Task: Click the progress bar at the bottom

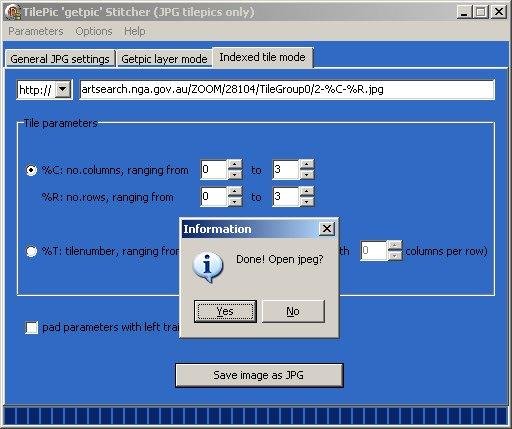Action: point(256,416)
